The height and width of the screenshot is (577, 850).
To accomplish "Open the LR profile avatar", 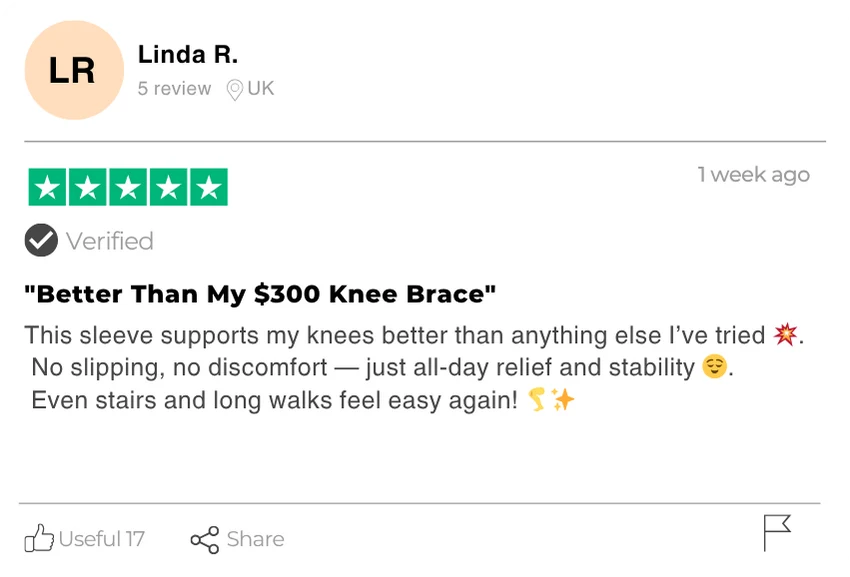I will point(73,70).
